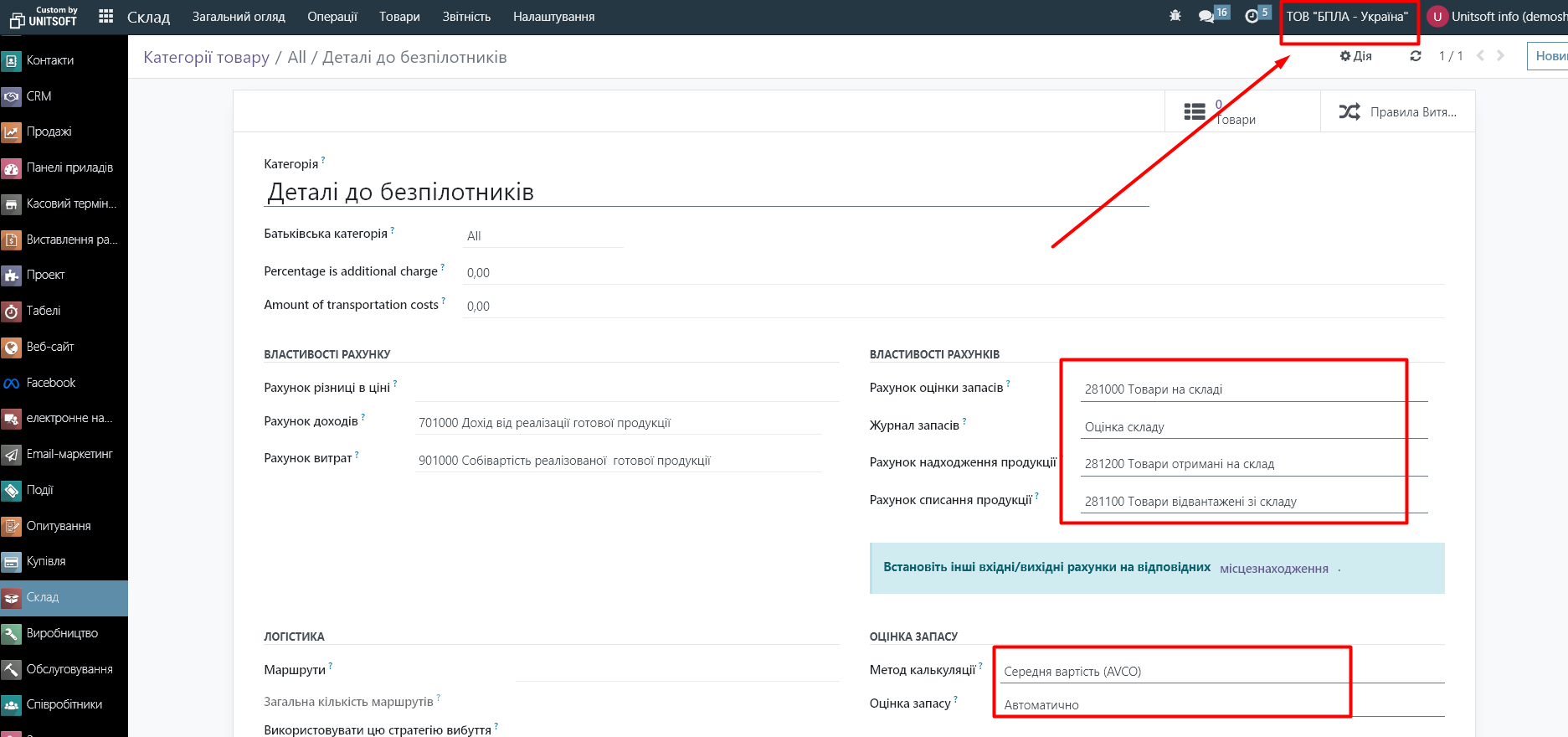Open the Налаштування menu

pyautogui.click(x=553, y=17)
